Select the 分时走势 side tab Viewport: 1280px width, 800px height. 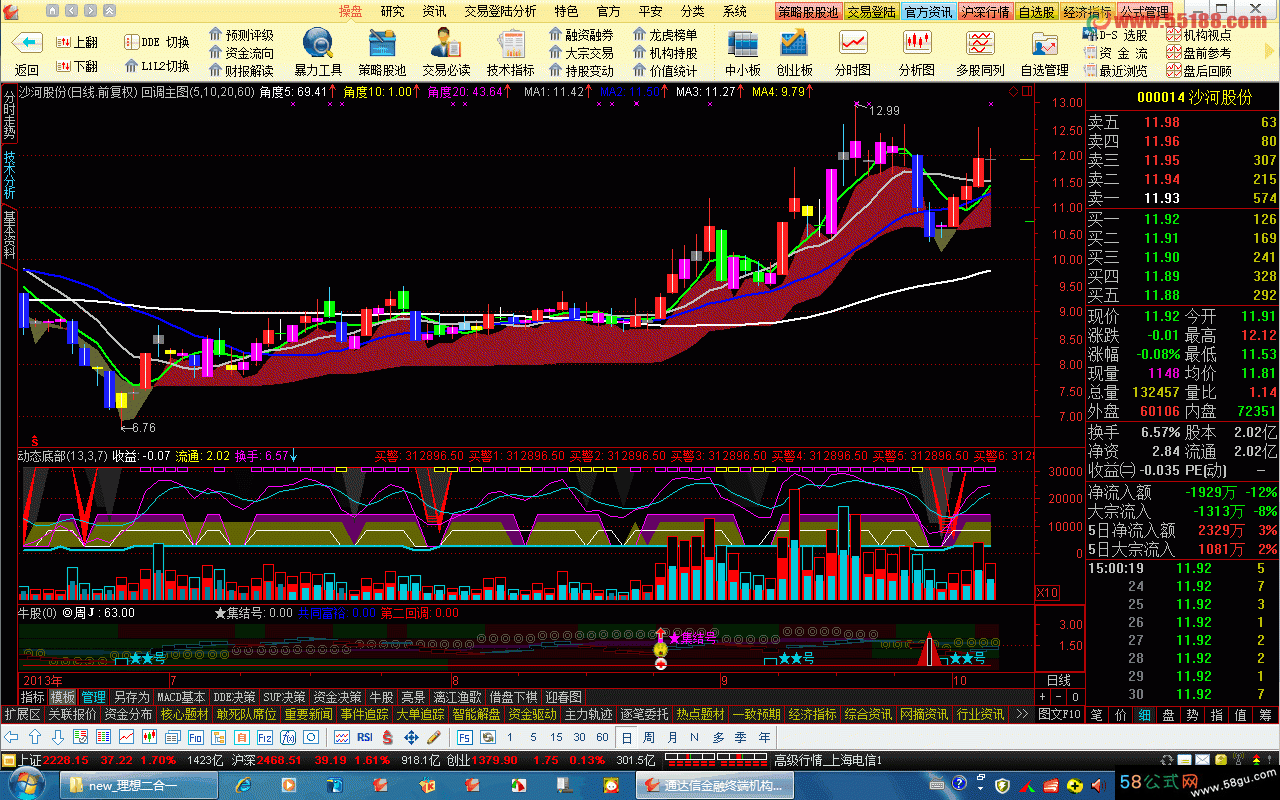[9, 115]
